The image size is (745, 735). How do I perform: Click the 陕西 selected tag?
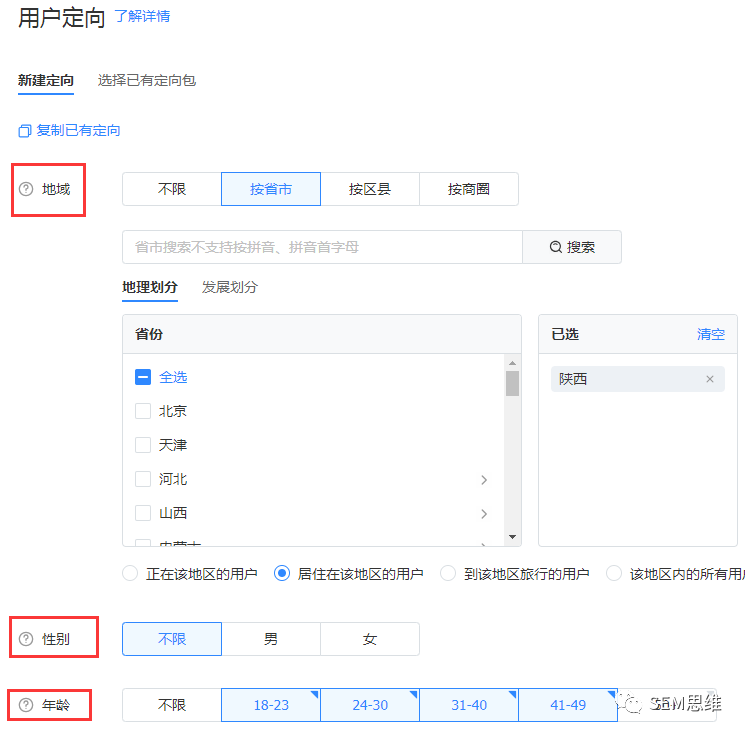pyautogui.click(x=638, y=379)
